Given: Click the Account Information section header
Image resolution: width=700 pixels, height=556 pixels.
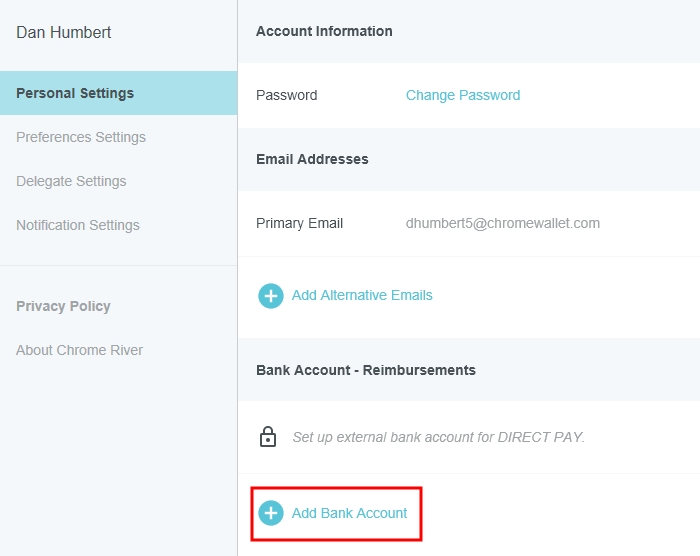Looking at the screenshot, I should pyautogui.click(x=324, y=31).
